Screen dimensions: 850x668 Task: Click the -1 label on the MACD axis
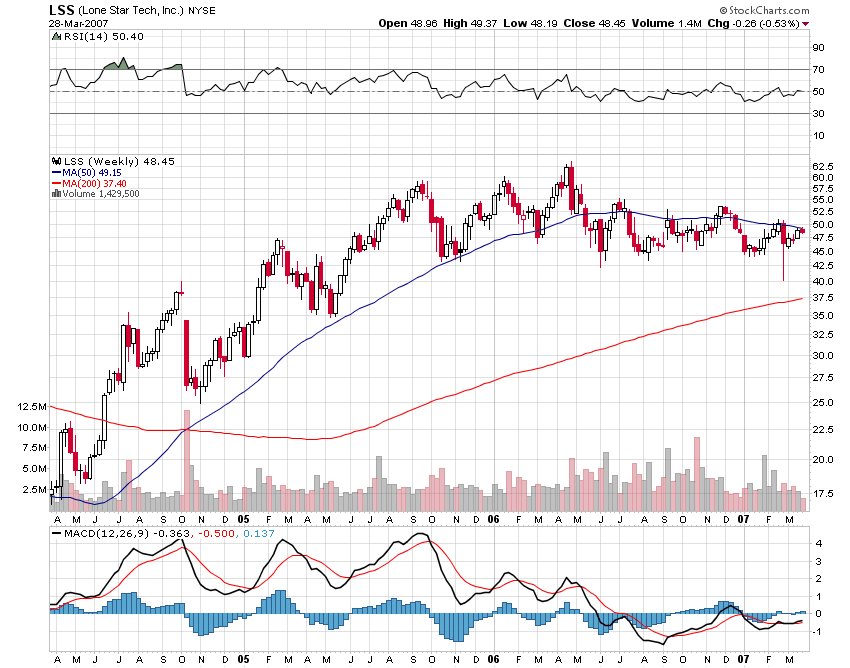click(817, 632)
